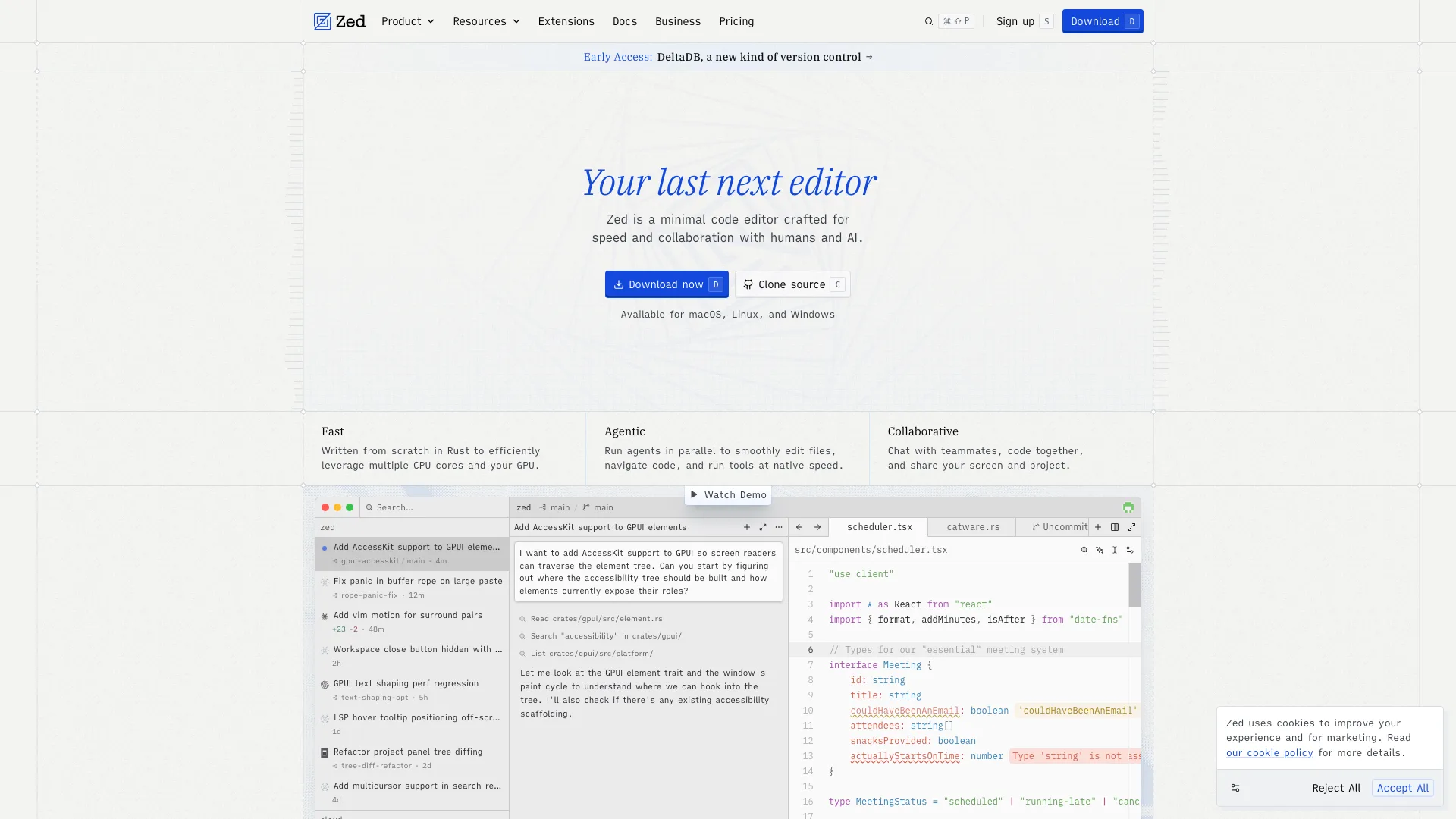This screenshot has width=1456, height=819.
Task: Click Sign up in header
Action: coord(1025,21)
